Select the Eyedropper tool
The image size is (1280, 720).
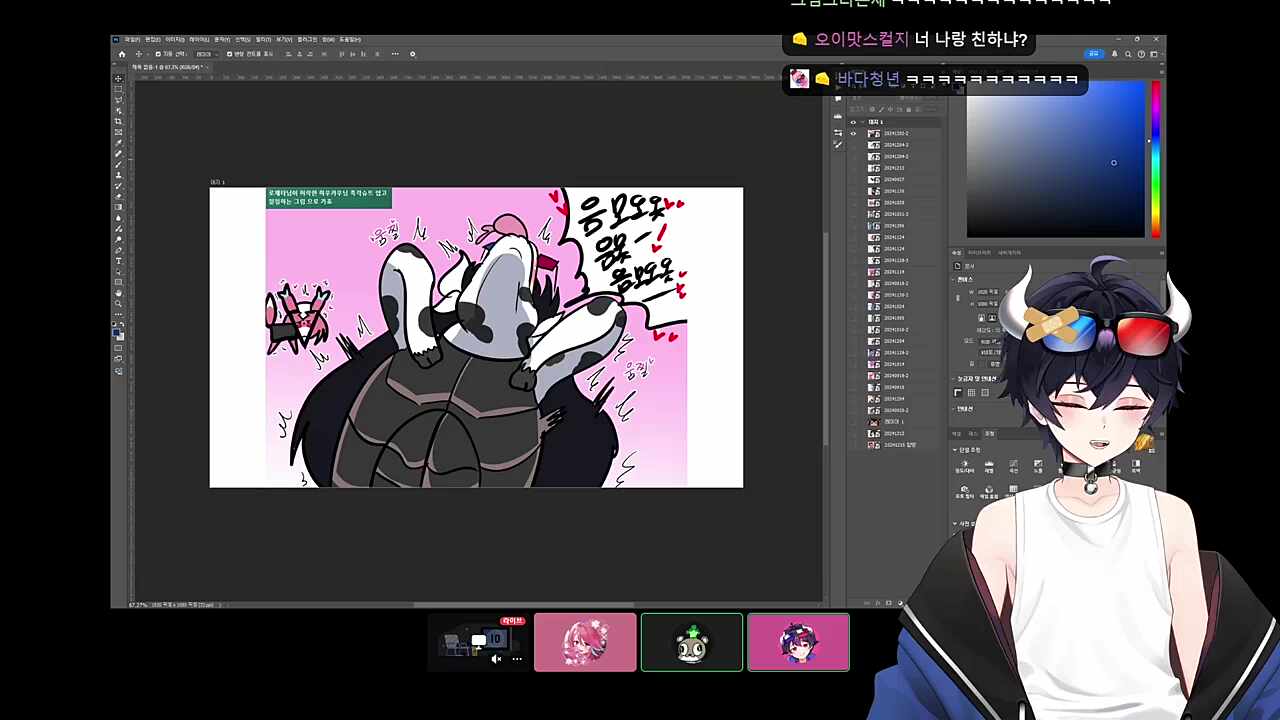118,144
